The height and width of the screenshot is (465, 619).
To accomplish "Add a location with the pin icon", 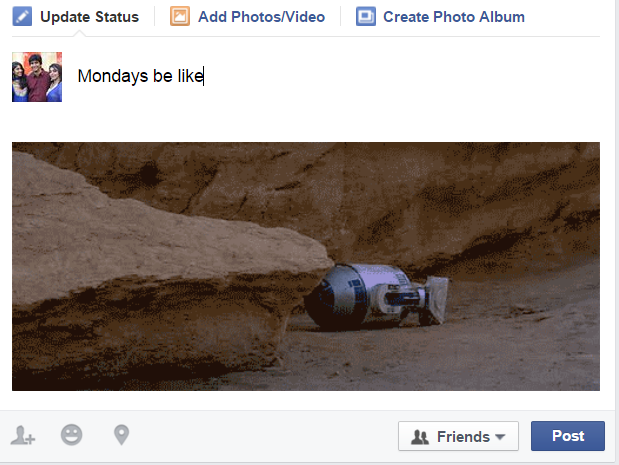I will [122, 435].
